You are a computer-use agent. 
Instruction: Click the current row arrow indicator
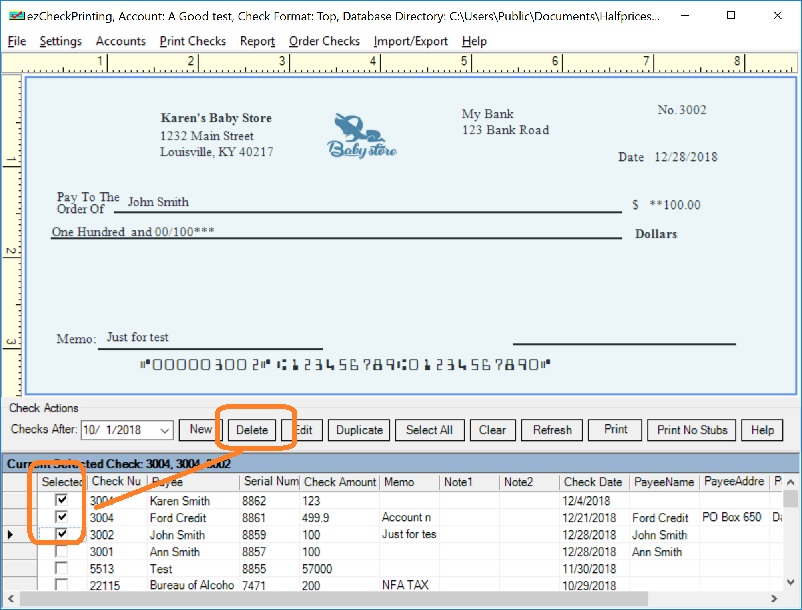point(11,535)
